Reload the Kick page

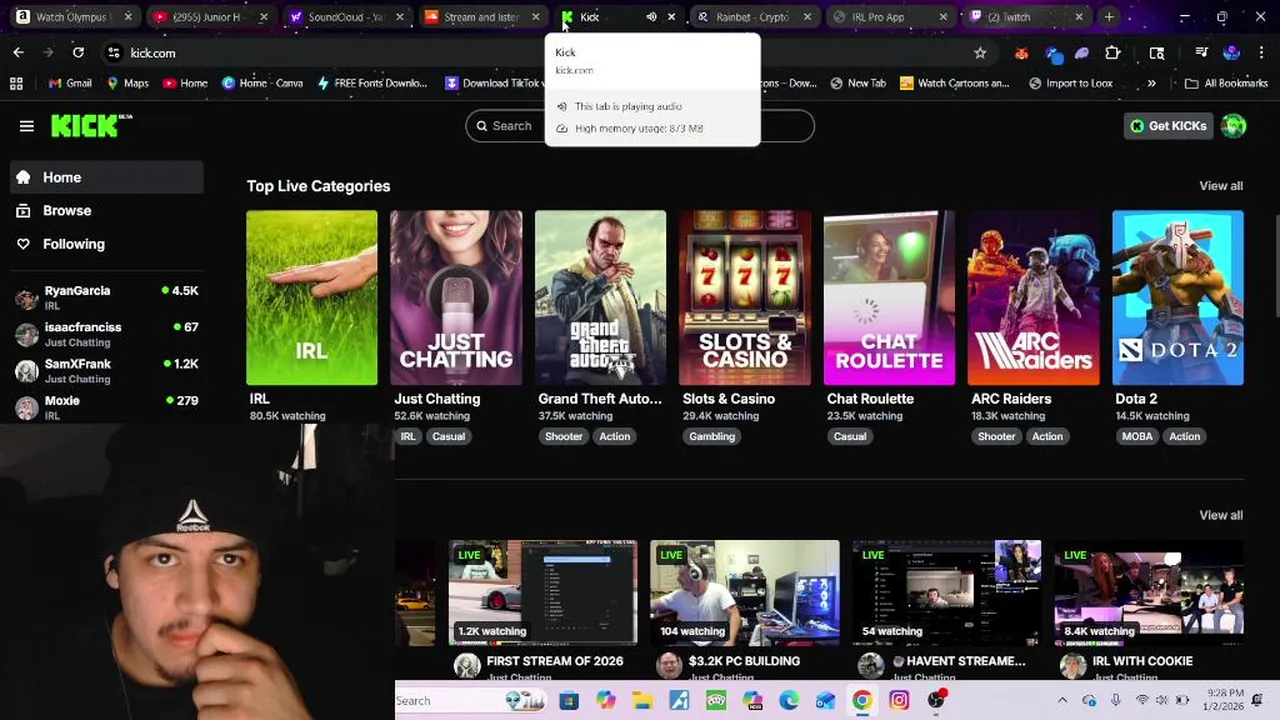point(78,53)
